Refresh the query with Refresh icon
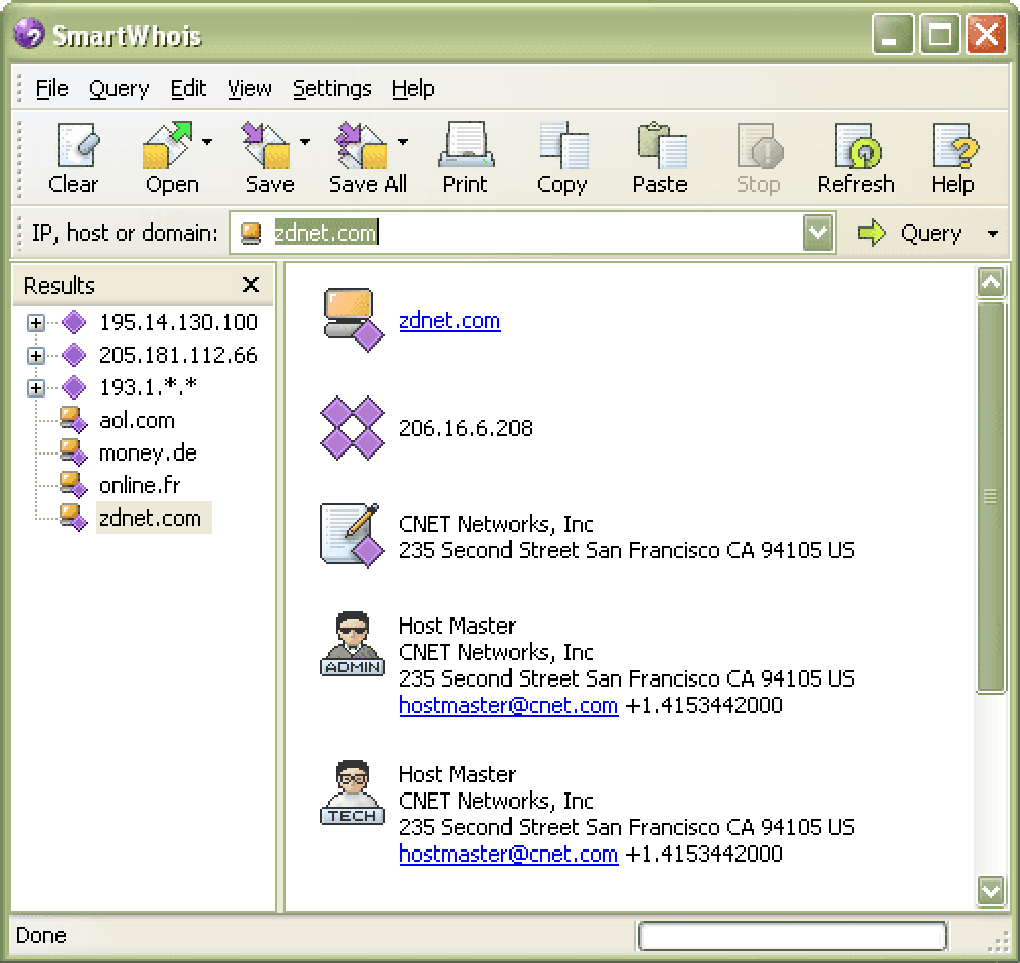 857,146
